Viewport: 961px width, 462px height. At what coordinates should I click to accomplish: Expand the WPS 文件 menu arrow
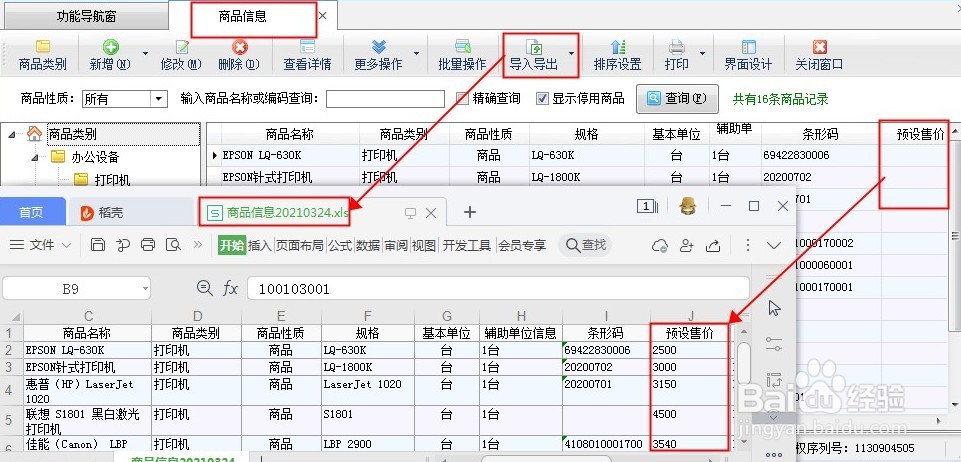coord(67,246)
